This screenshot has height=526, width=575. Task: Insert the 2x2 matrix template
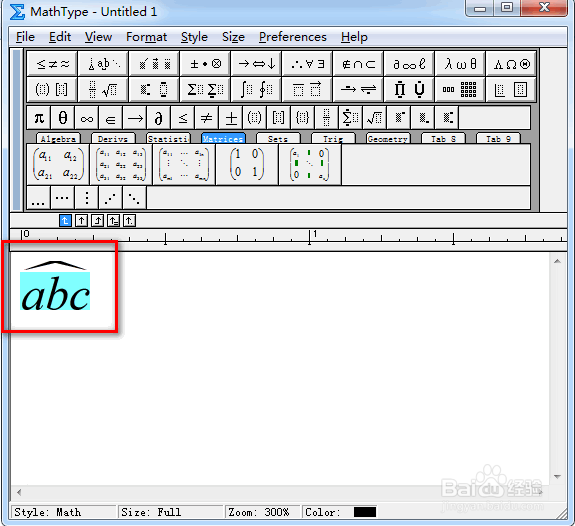pos(58,164)
